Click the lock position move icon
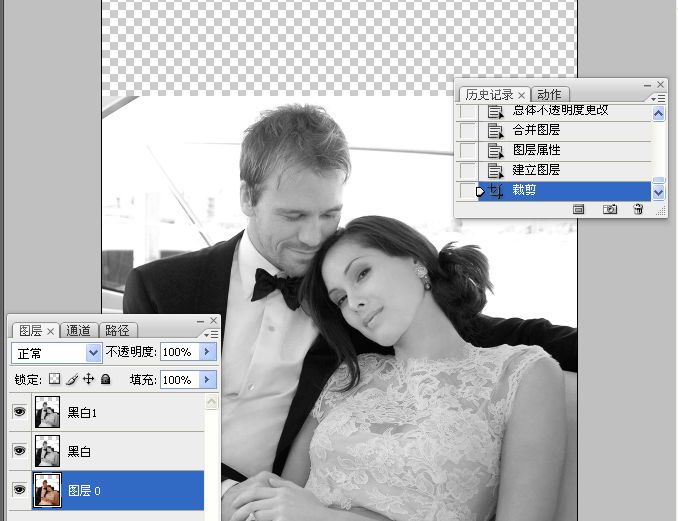 [x=88, y=380]
